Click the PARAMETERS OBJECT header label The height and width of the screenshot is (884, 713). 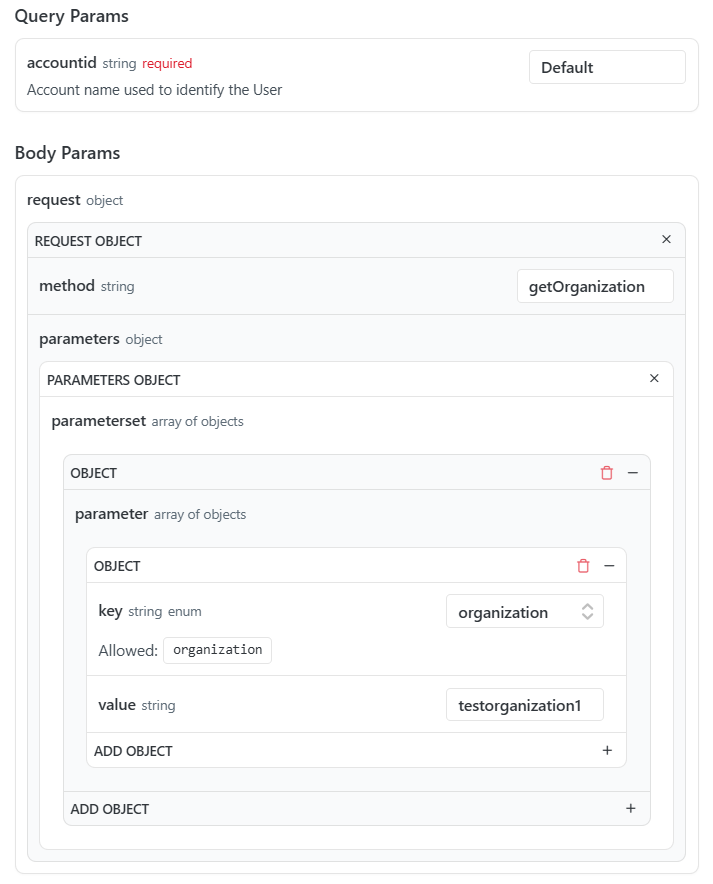[113, 381]
